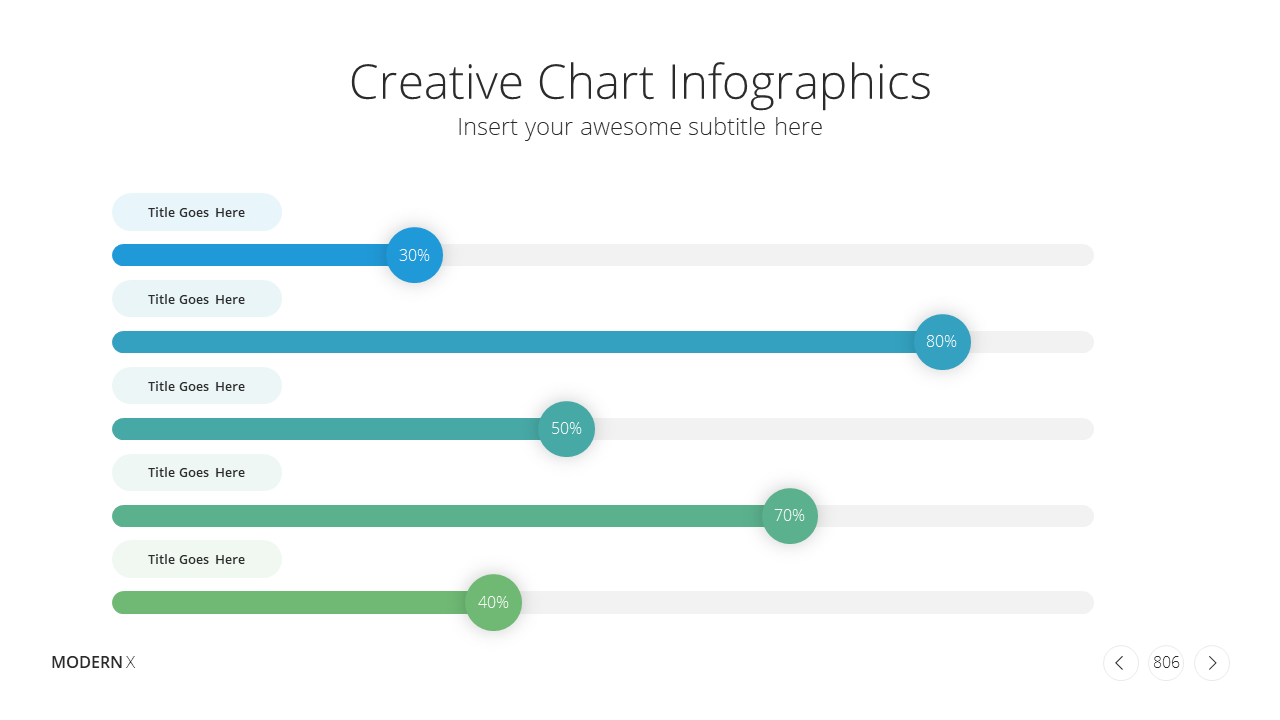Select the 70% green circle marker

point(790,516)
